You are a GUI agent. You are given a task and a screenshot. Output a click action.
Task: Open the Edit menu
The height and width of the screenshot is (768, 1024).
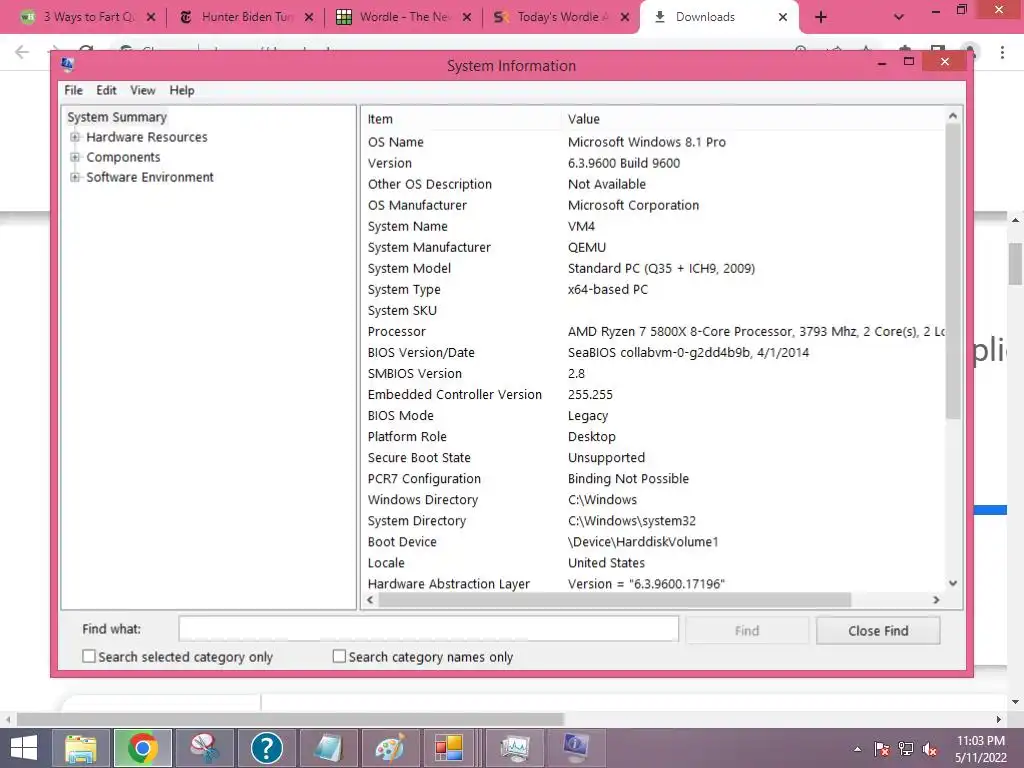(106, 90)
